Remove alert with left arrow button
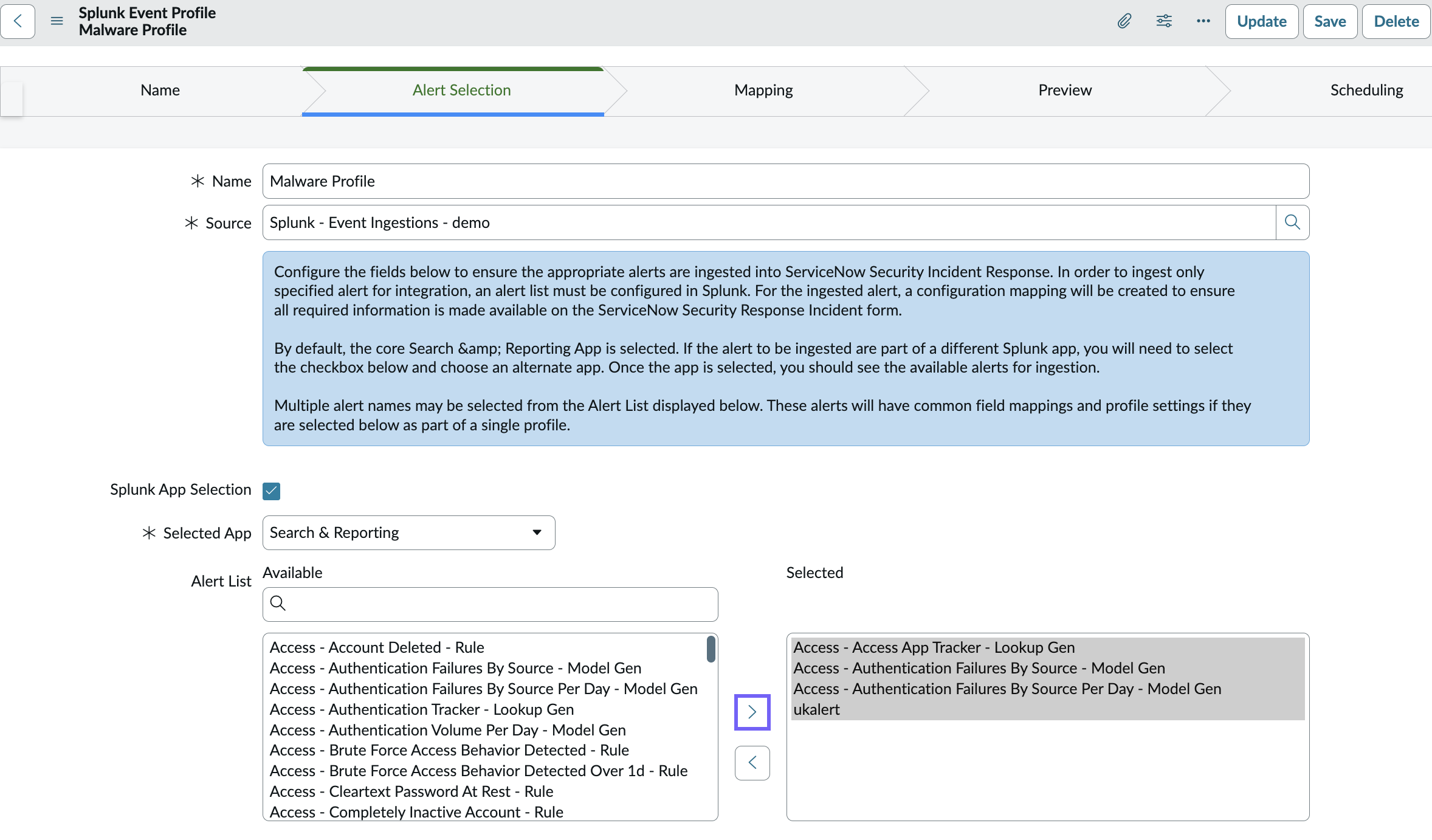Viewport: 1432px width, 840px height. (752, 763)
